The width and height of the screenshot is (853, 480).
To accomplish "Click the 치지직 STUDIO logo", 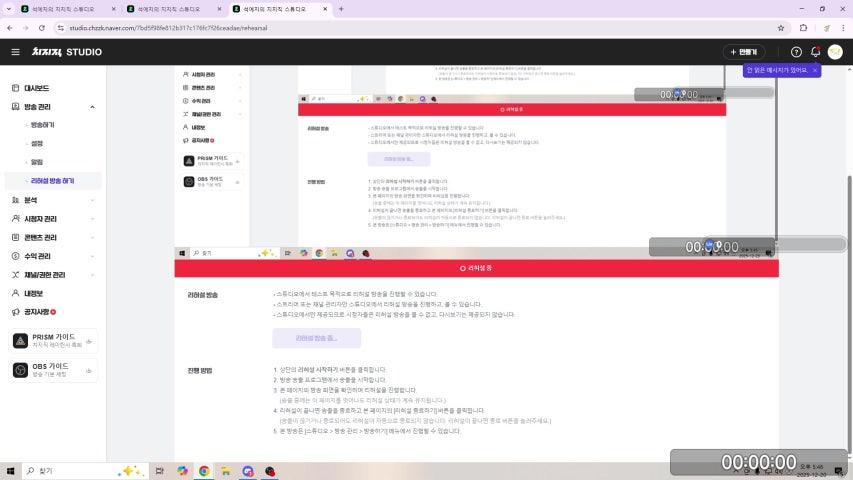I will coord(67,52).
